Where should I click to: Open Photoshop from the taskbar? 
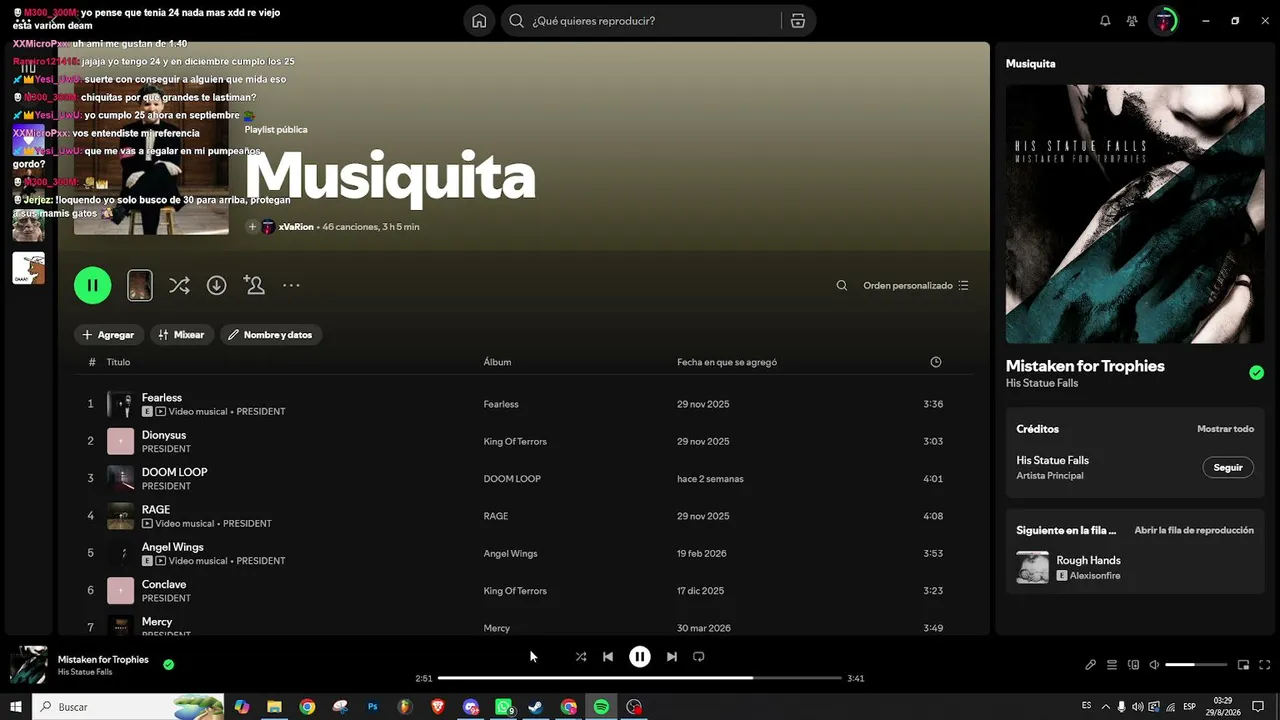[372, 707]
